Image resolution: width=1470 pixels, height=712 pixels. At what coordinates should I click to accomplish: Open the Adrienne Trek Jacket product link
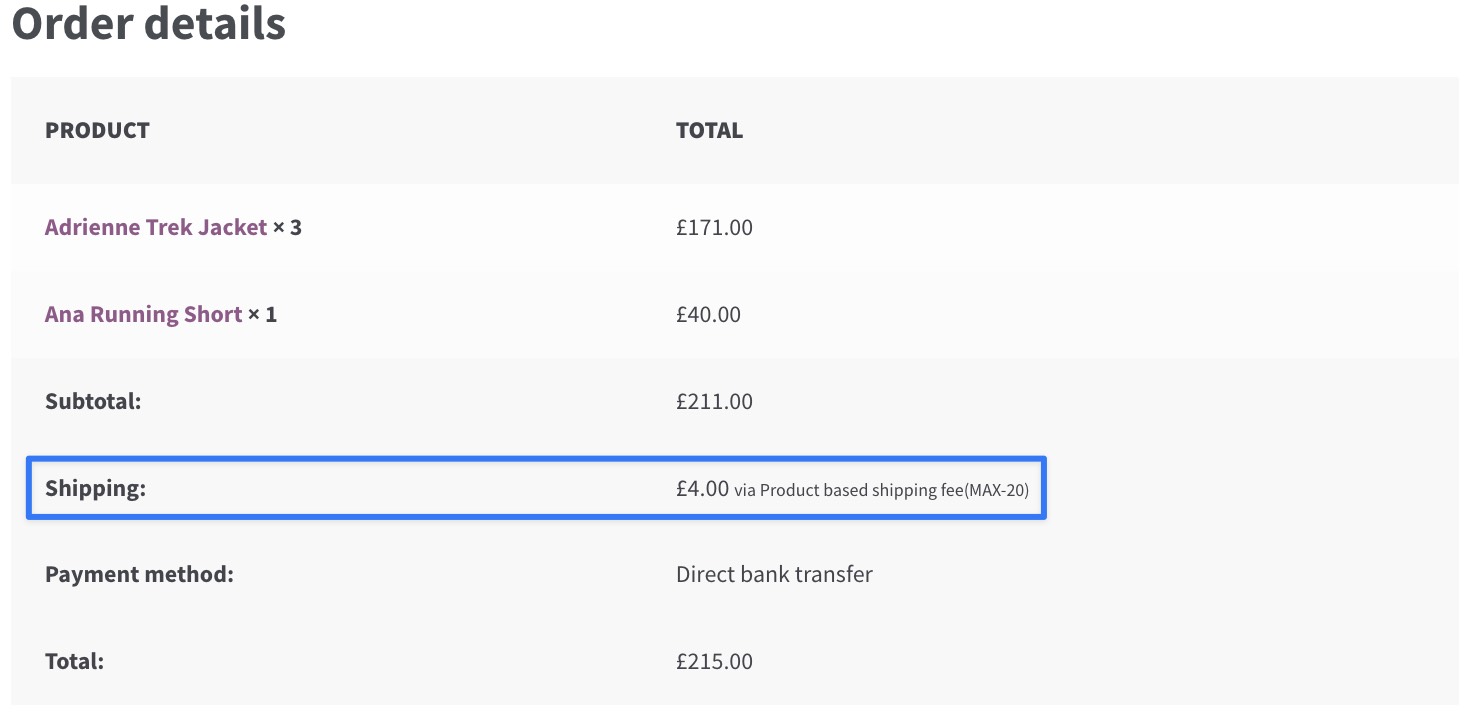click(x=156, y=228)
